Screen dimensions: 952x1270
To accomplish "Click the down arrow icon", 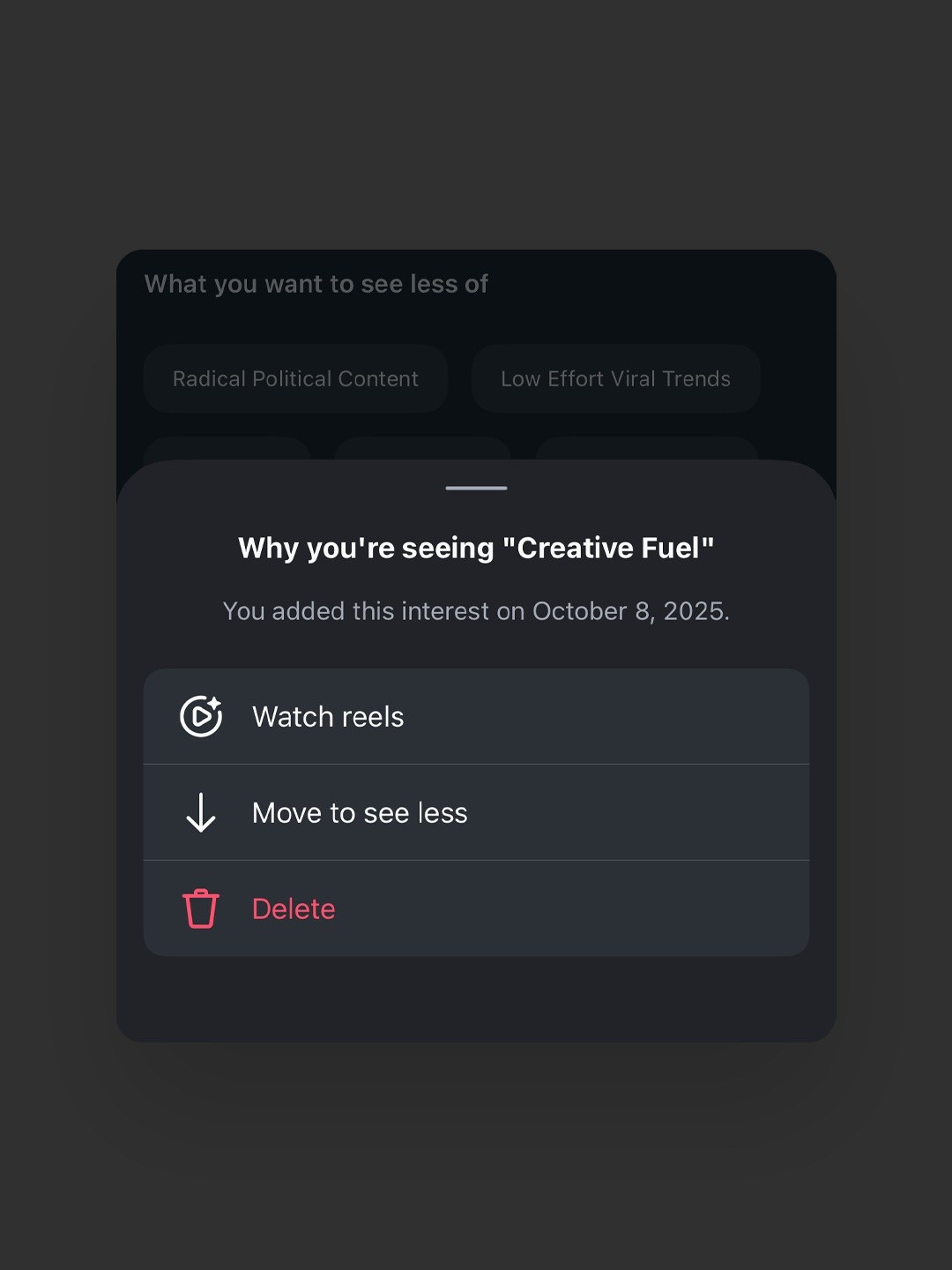I will coord(201,812).
